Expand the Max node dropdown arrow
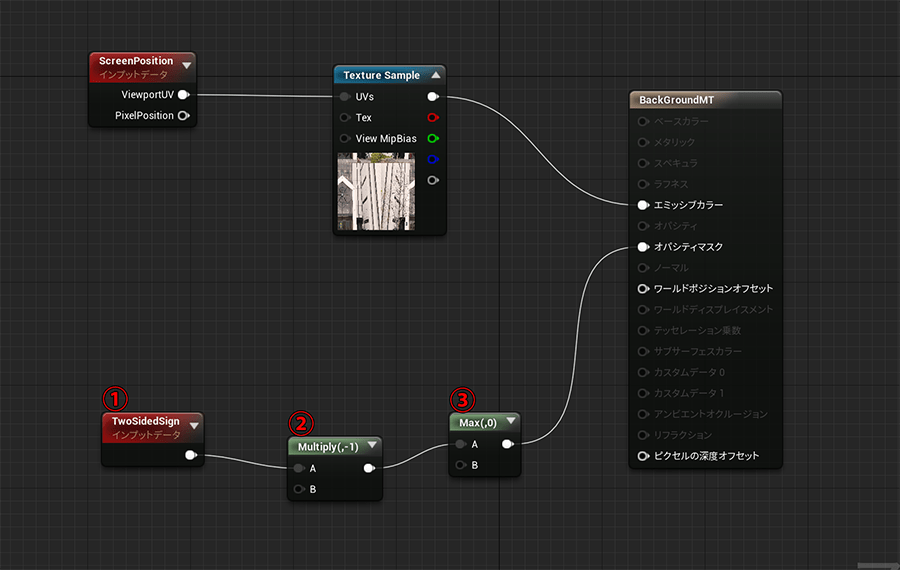Image resolution: width=900 pixels, height=570 pixels. [x=510, y=422]
